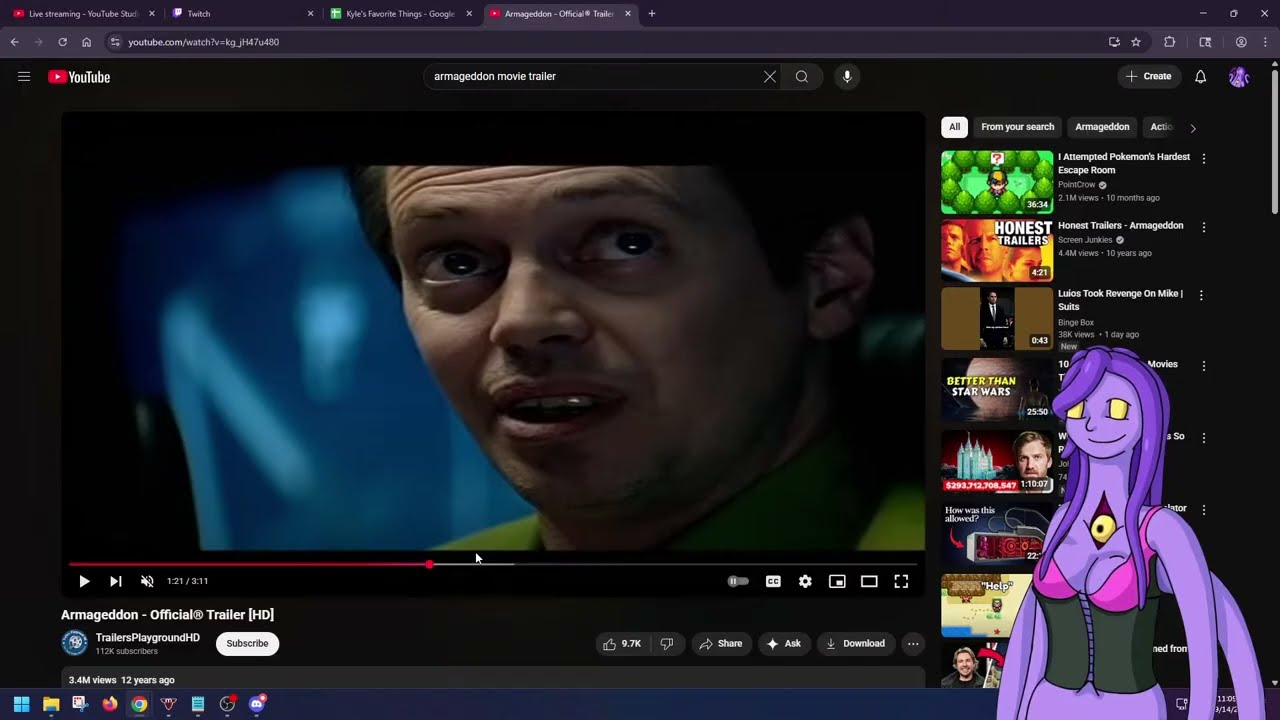Skip to next video
Viewport: 1280px width, 720px height.
pos(116,581)
